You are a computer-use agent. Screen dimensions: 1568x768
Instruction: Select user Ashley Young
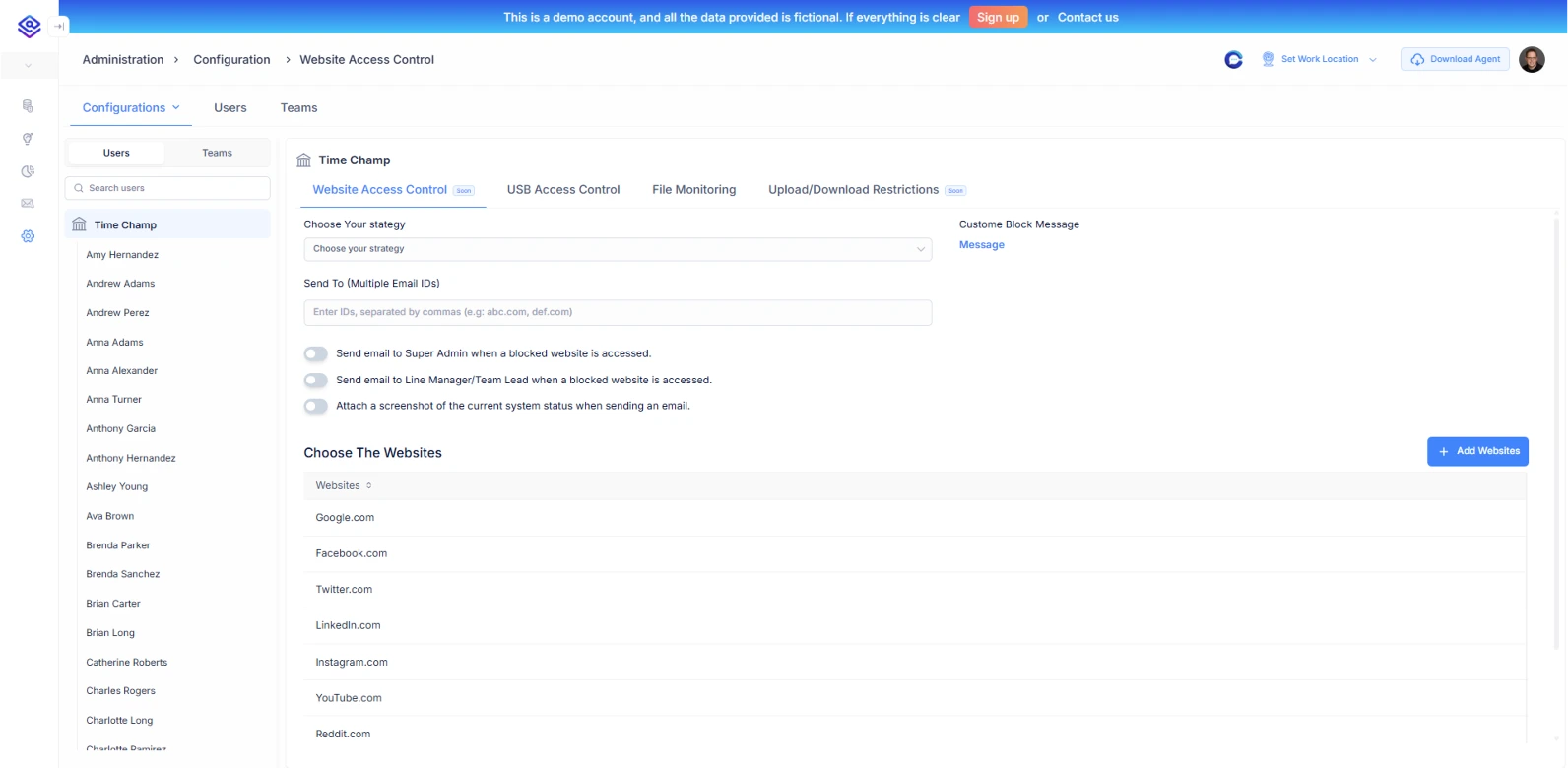click(x=117, y=487)
